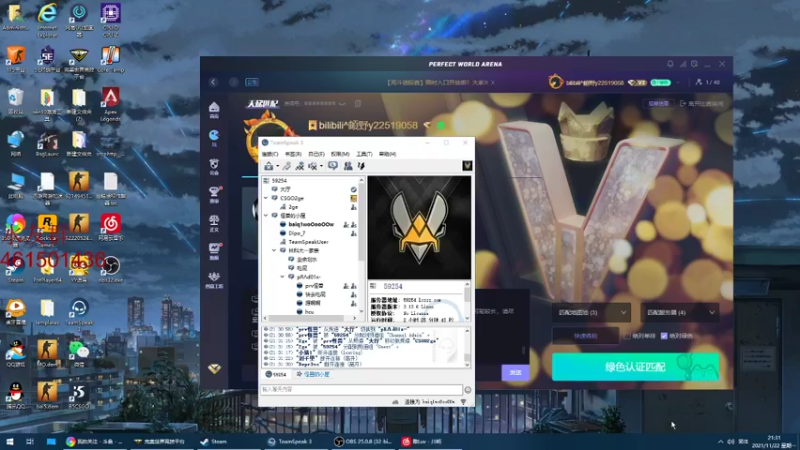
Task: Go forward with Perfect World forward arrow
Action: coord(233,82)
